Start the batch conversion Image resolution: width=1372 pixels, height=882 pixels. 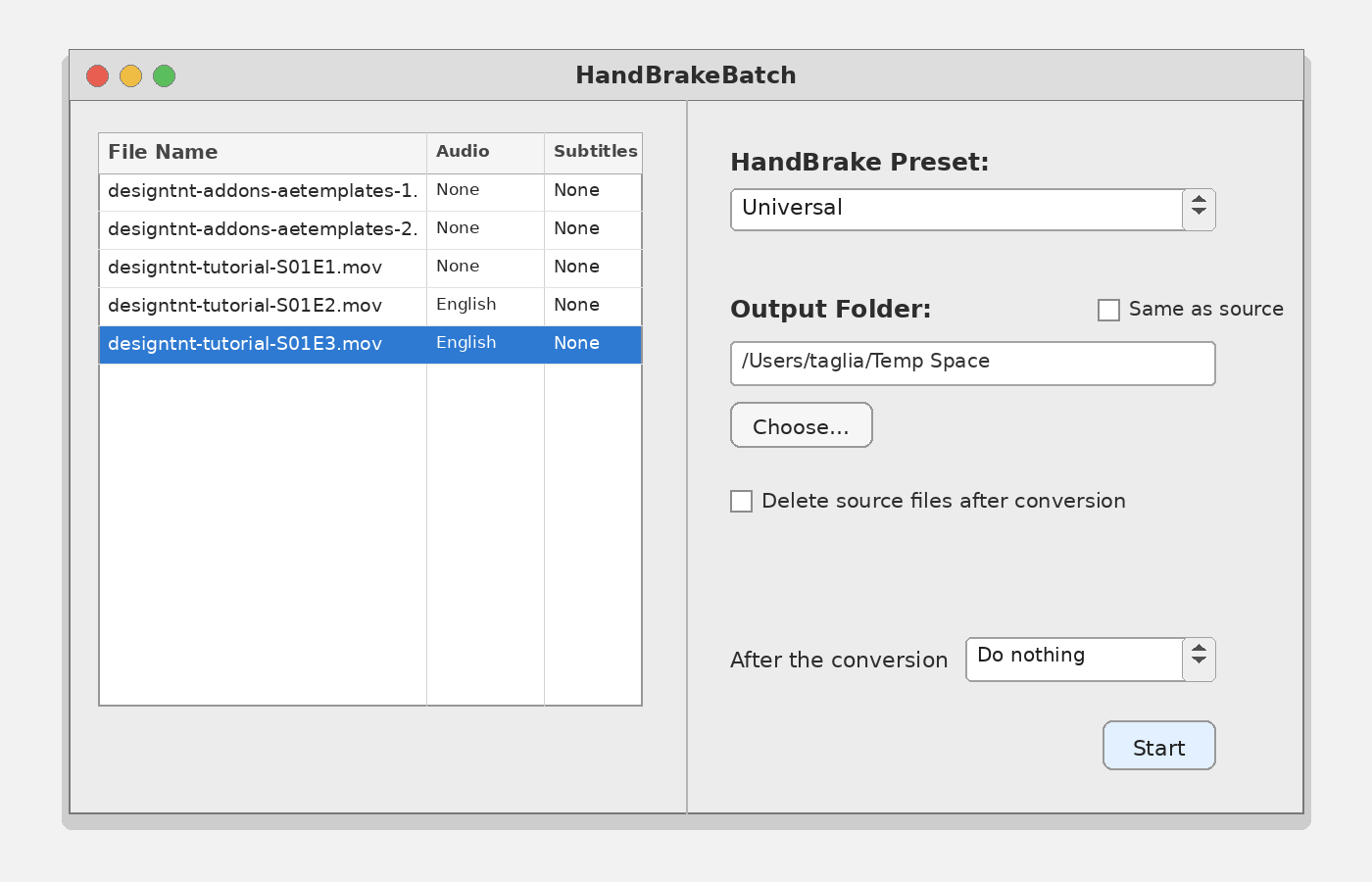pos(1159,746)
